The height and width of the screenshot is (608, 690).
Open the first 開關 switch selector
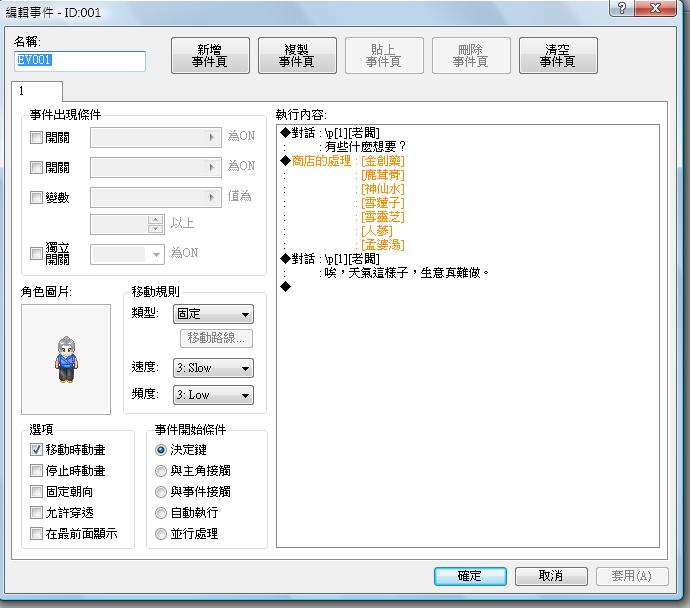(x=156, y=138)
